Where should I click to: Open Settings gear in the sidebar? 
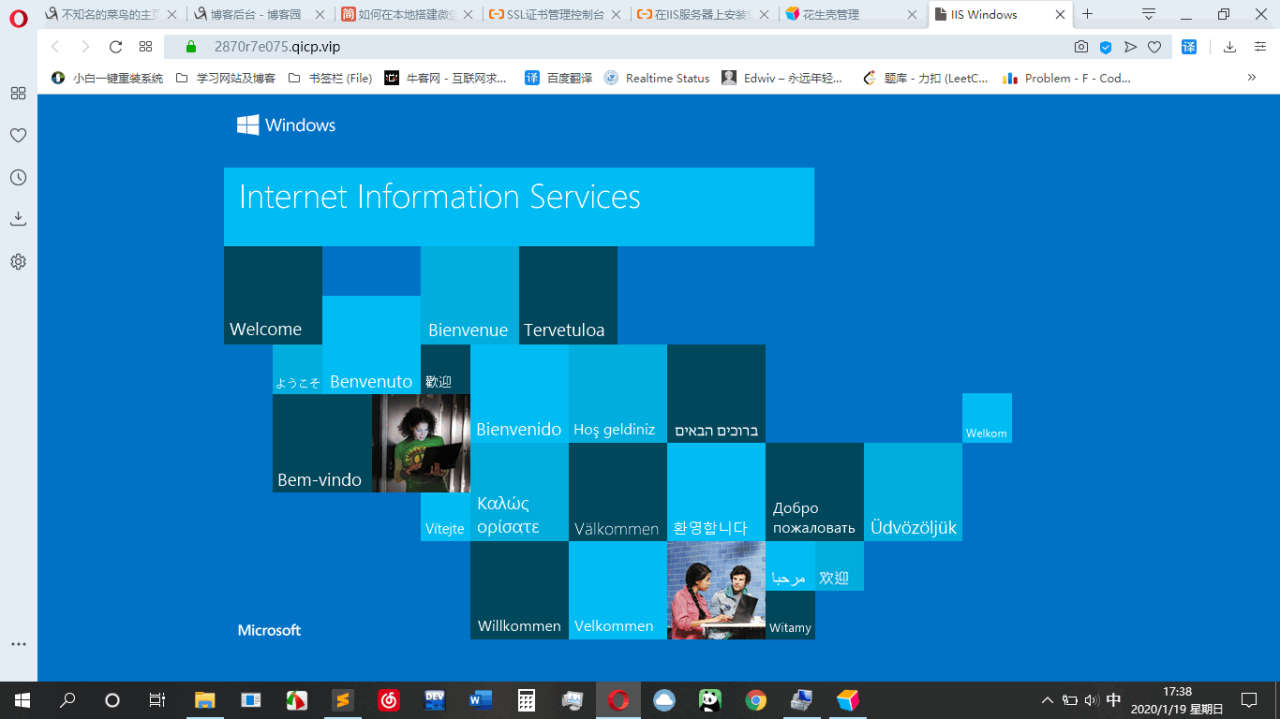(x=18, y=261)
